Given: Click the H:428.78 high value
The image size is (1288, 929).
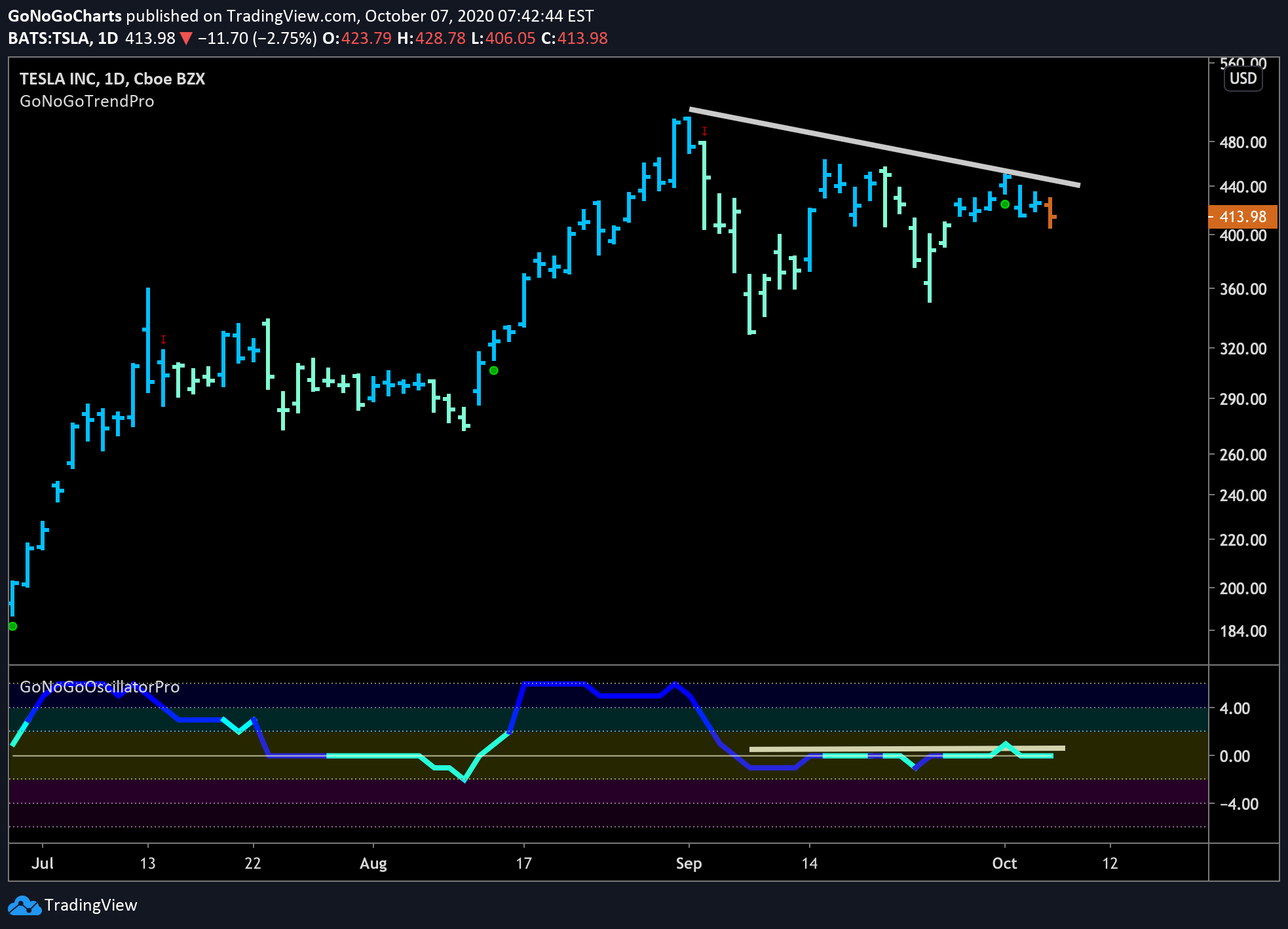Looking at the screenshot, I should (x=432, y=38).
